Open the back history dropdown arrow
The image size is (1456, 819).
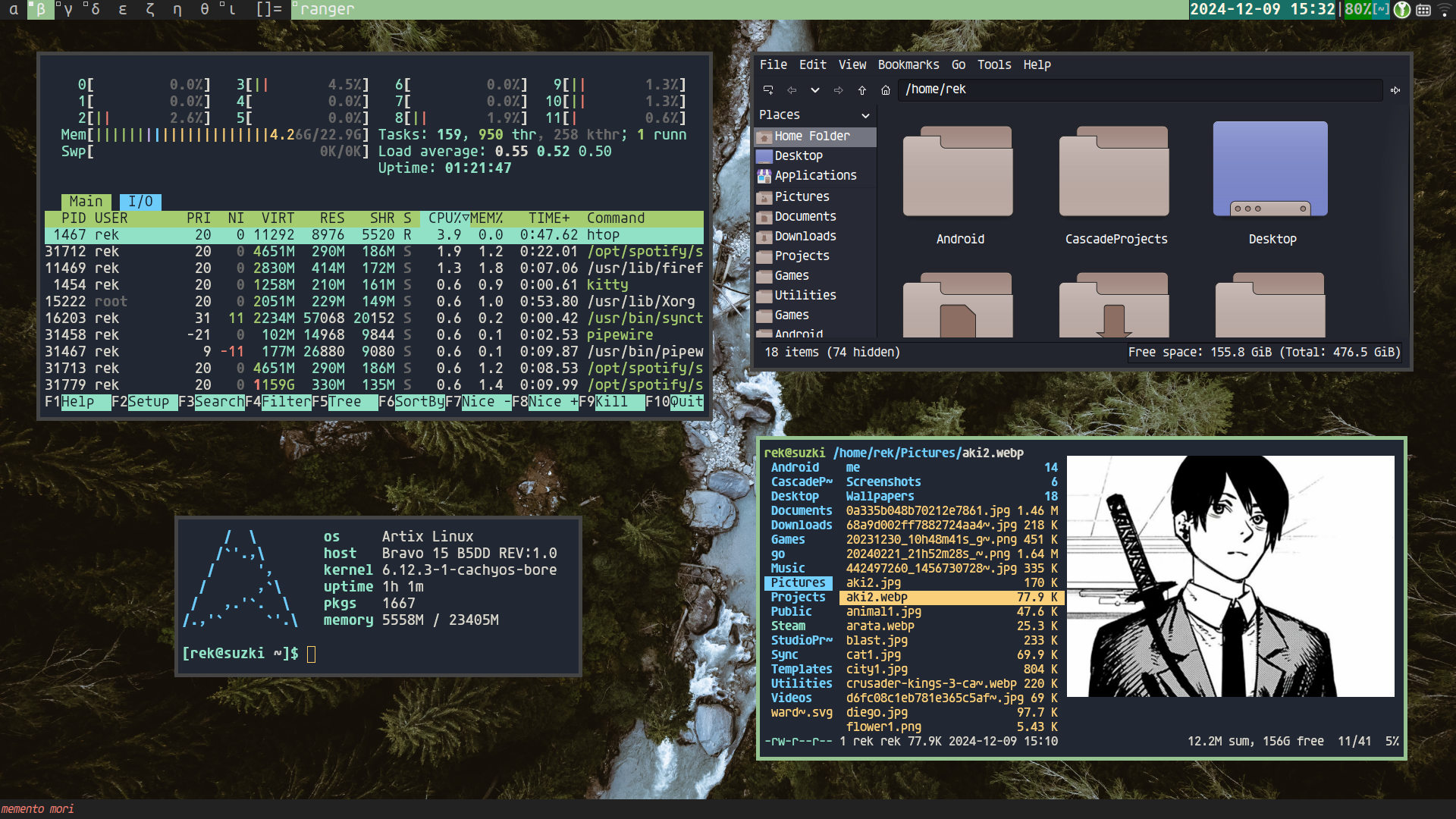coord(815,90)
